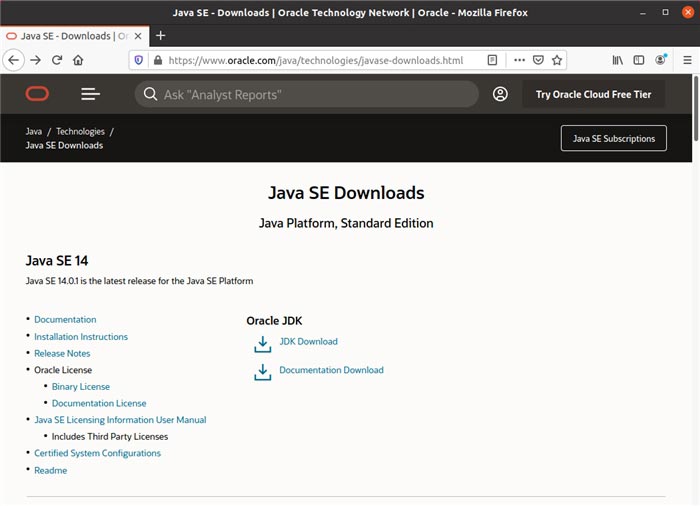This screenshot has height=506, width=700.
Task: Click download icon beside JDK Download
Action: 262,344
